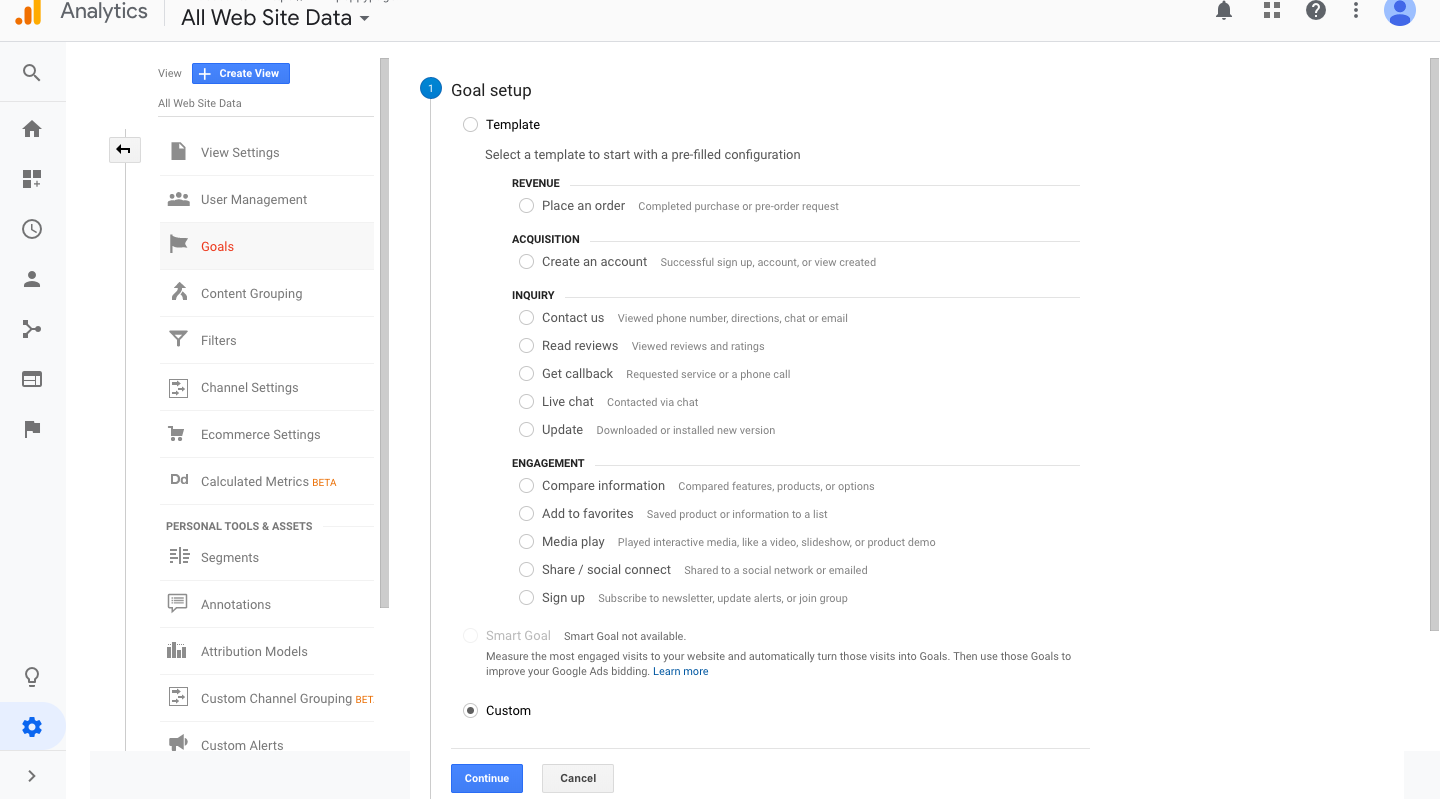
Task: Select the Place an order radio option
Action: coord(526,206)
